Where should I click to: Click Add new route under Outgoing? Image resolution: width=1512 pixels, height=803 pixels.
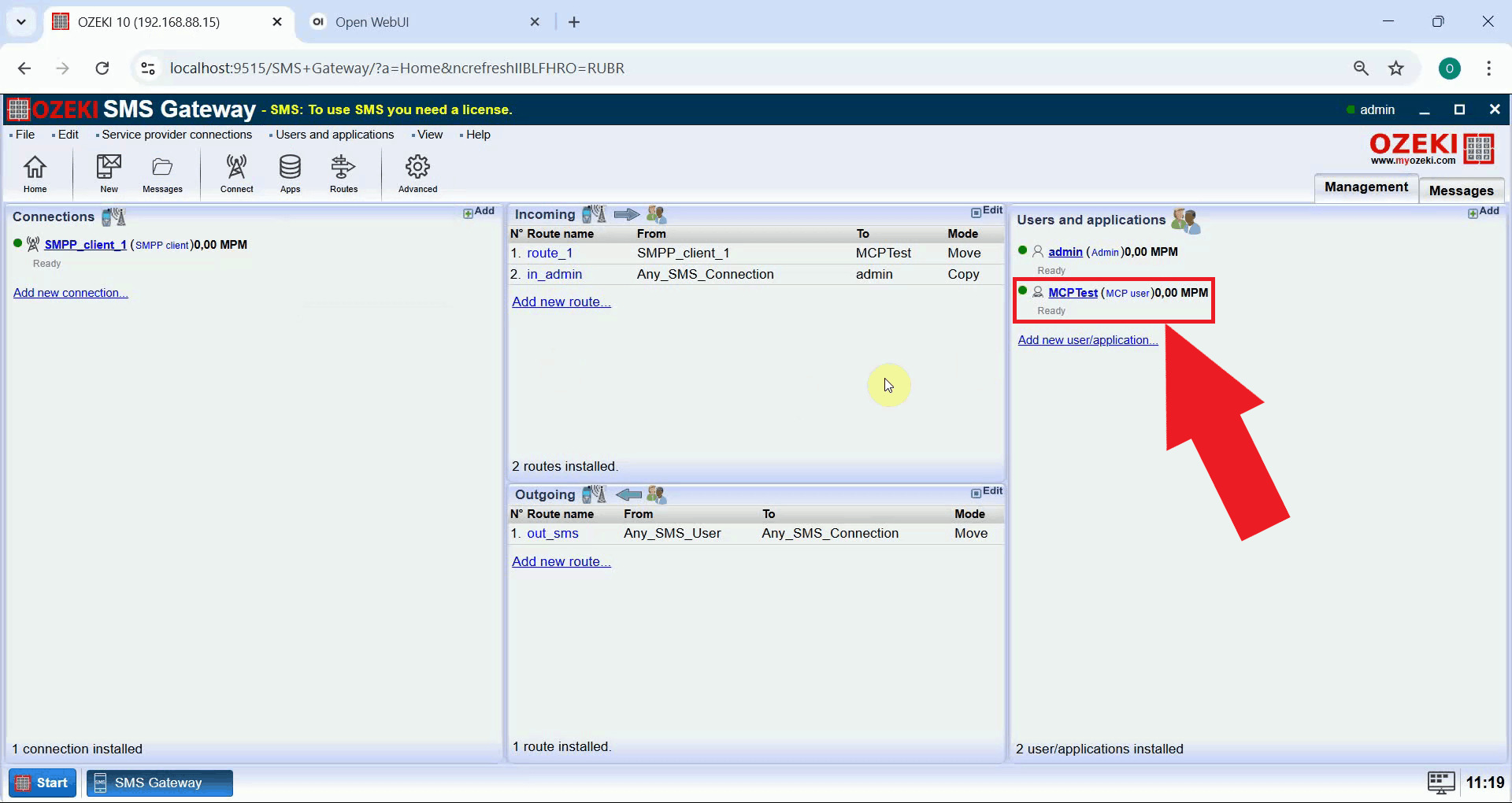click(561, 561)
